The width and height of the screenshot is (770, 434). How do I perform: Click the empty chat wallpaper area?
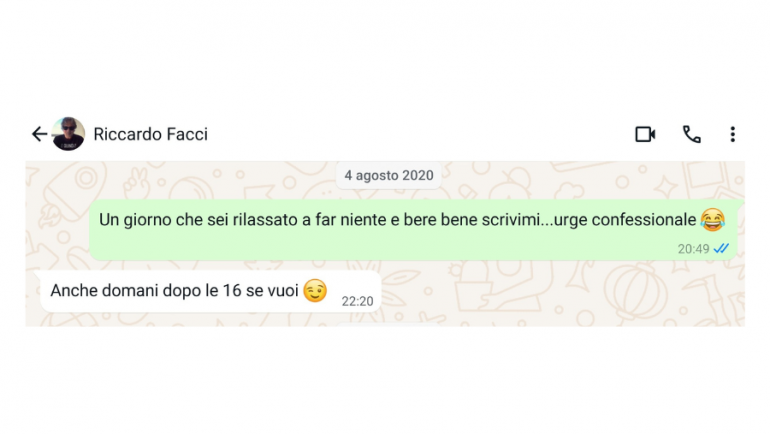[x=560, y=295]
